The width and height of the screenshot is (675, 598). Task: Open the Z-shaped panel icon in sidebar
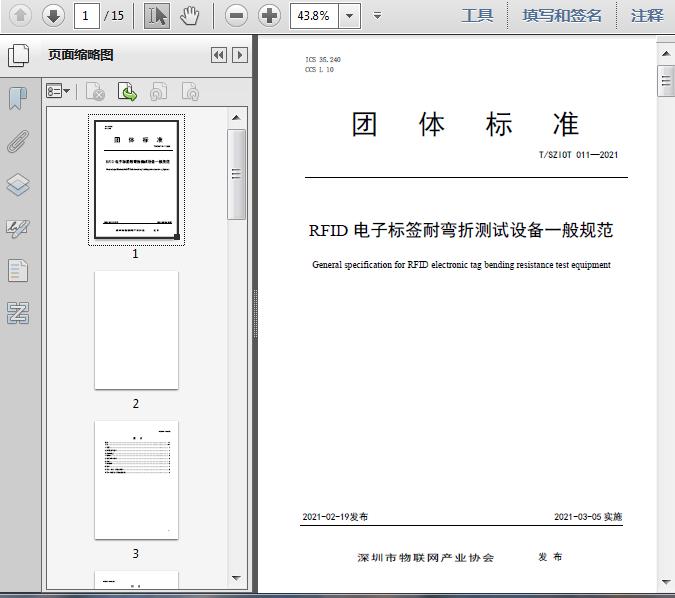coord(18,313)
